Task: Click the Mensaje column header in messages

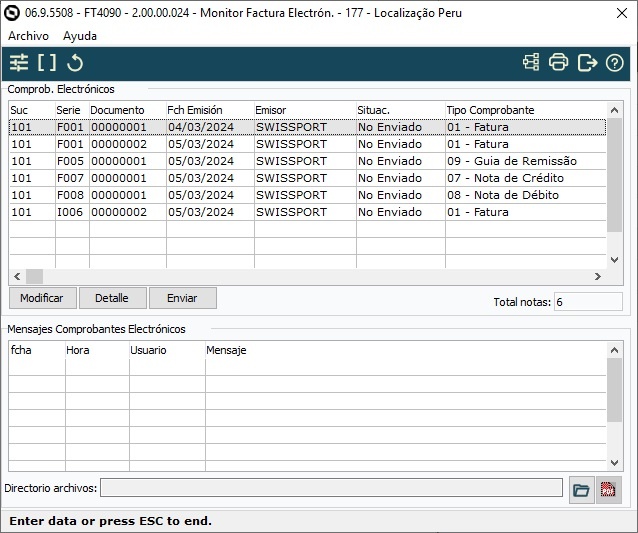Action: click(406, 350)
